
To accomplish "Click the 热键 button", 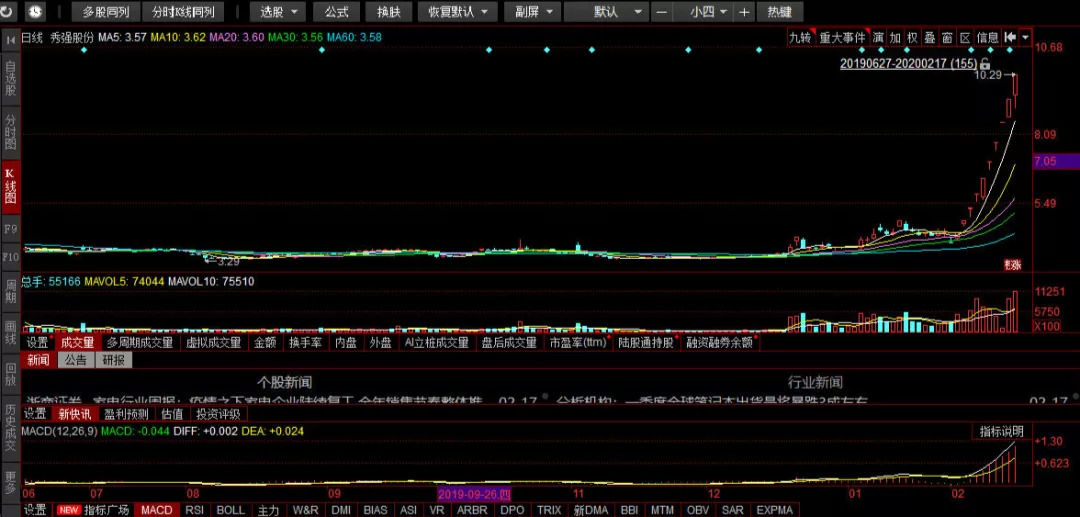I will (779, 12).
